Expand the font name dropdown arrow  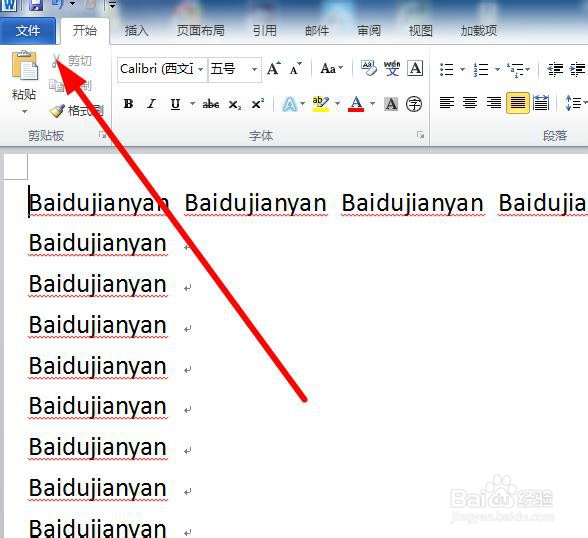[201, 69]
